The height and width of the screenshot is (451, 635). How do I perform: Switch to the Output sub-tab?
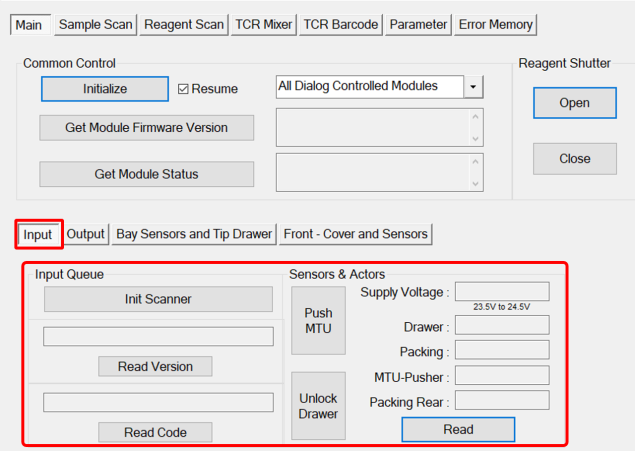86,234
